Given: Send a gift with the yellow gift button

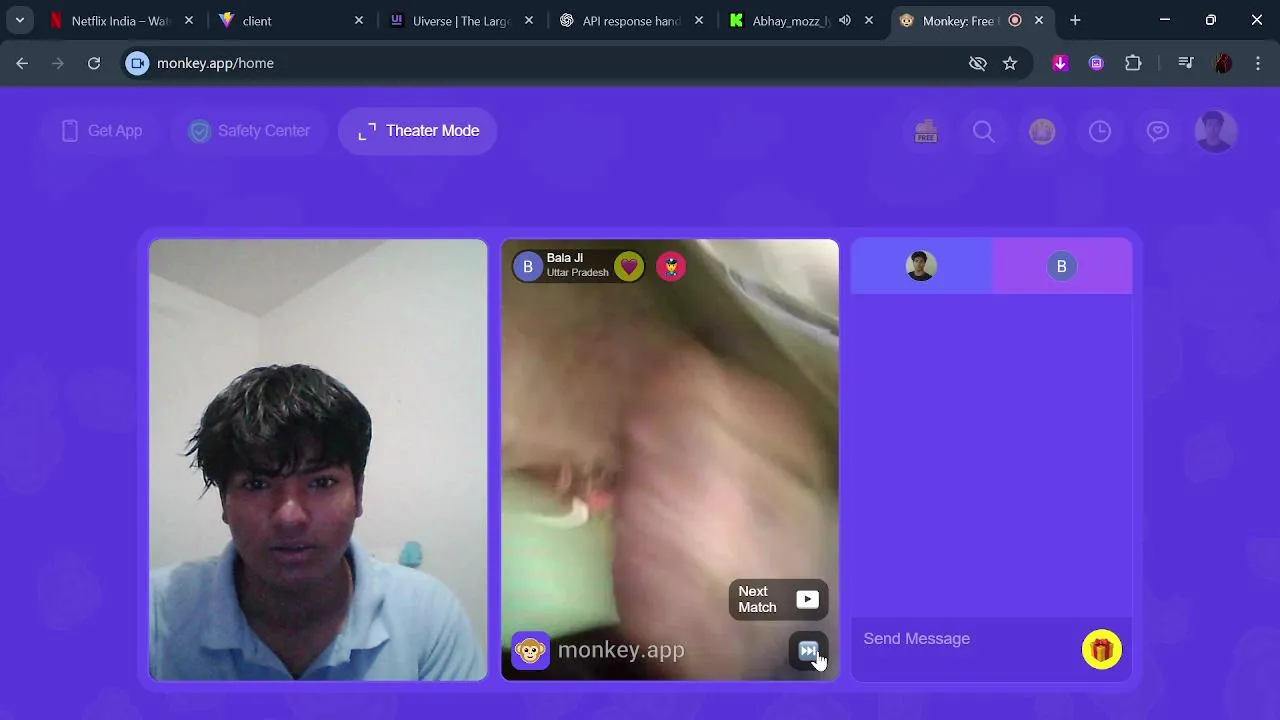Looking at the screenshot, I should [1102, 650].
